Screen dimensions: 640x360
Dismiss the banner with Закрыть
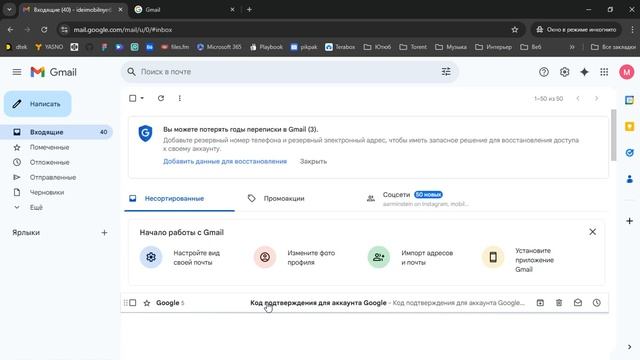coord(313,162)
